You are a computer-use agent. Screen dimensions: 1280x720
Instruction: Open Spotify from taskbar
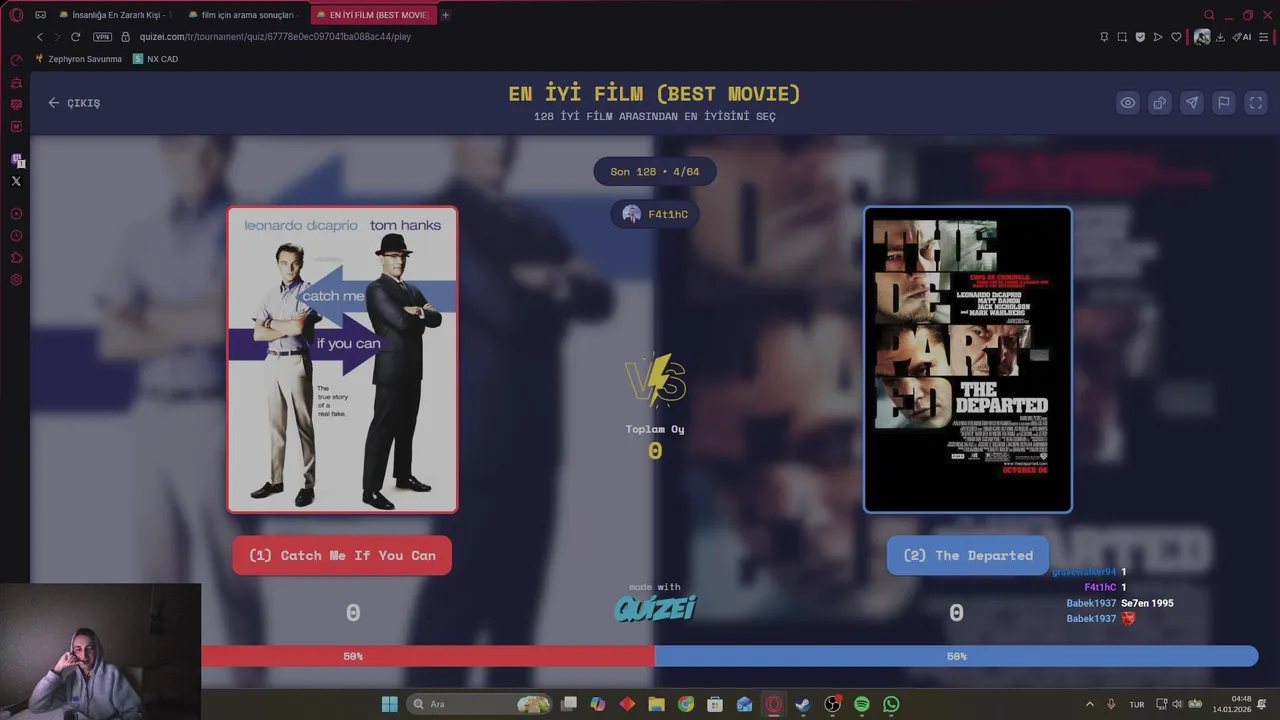(x=862, y=704)
